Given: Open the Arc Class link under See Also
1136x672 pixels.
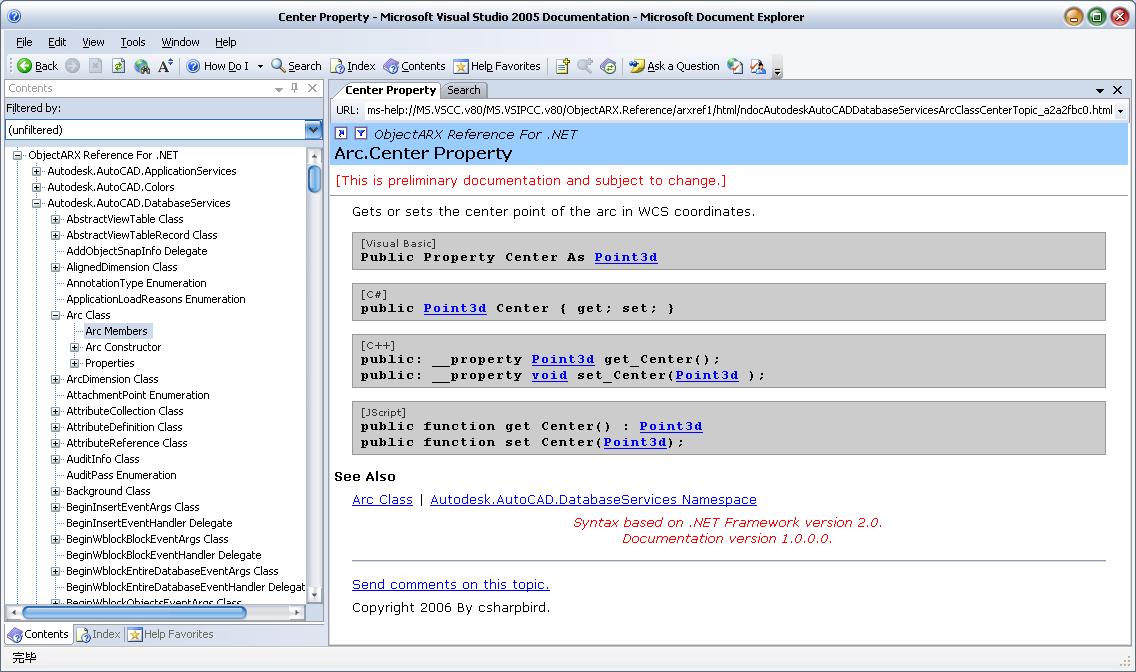Looking at the screenshot, I should click(x=383, y=500).
